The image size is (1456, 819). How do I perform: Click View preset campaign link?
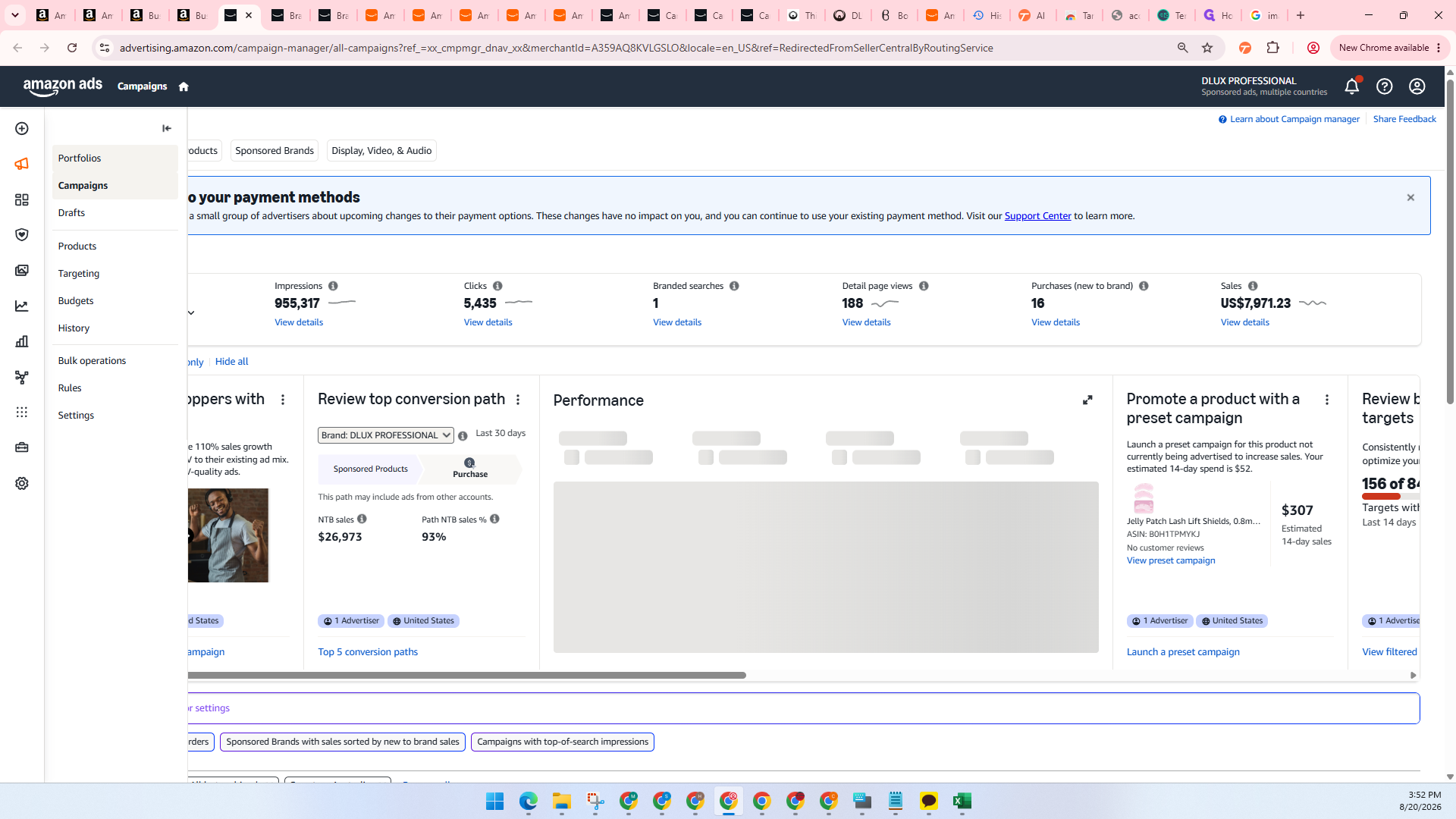(x=1171, y=561)
